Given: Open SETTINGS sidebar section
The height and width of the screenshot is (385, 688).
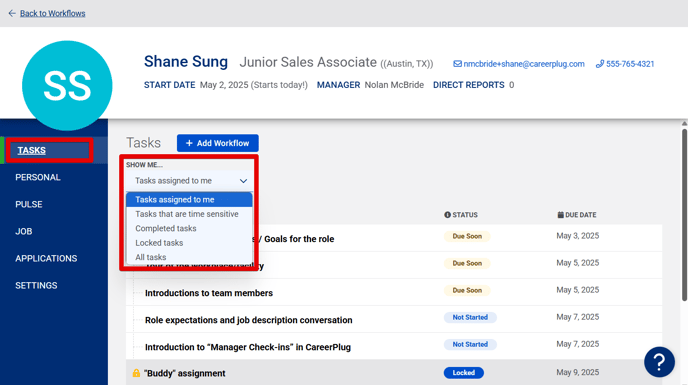Looking at the screenshot, I should point(36,285).
